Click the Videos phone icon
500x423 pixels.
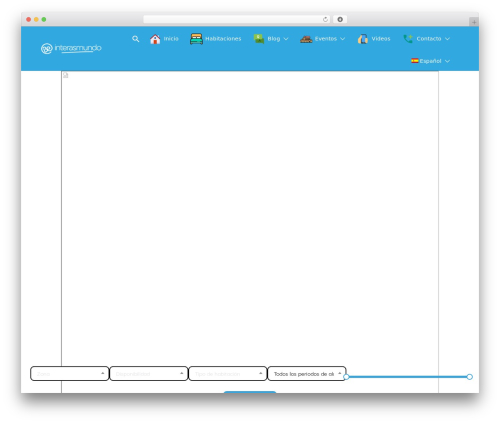pyautogui.click(x=363, y=39)
